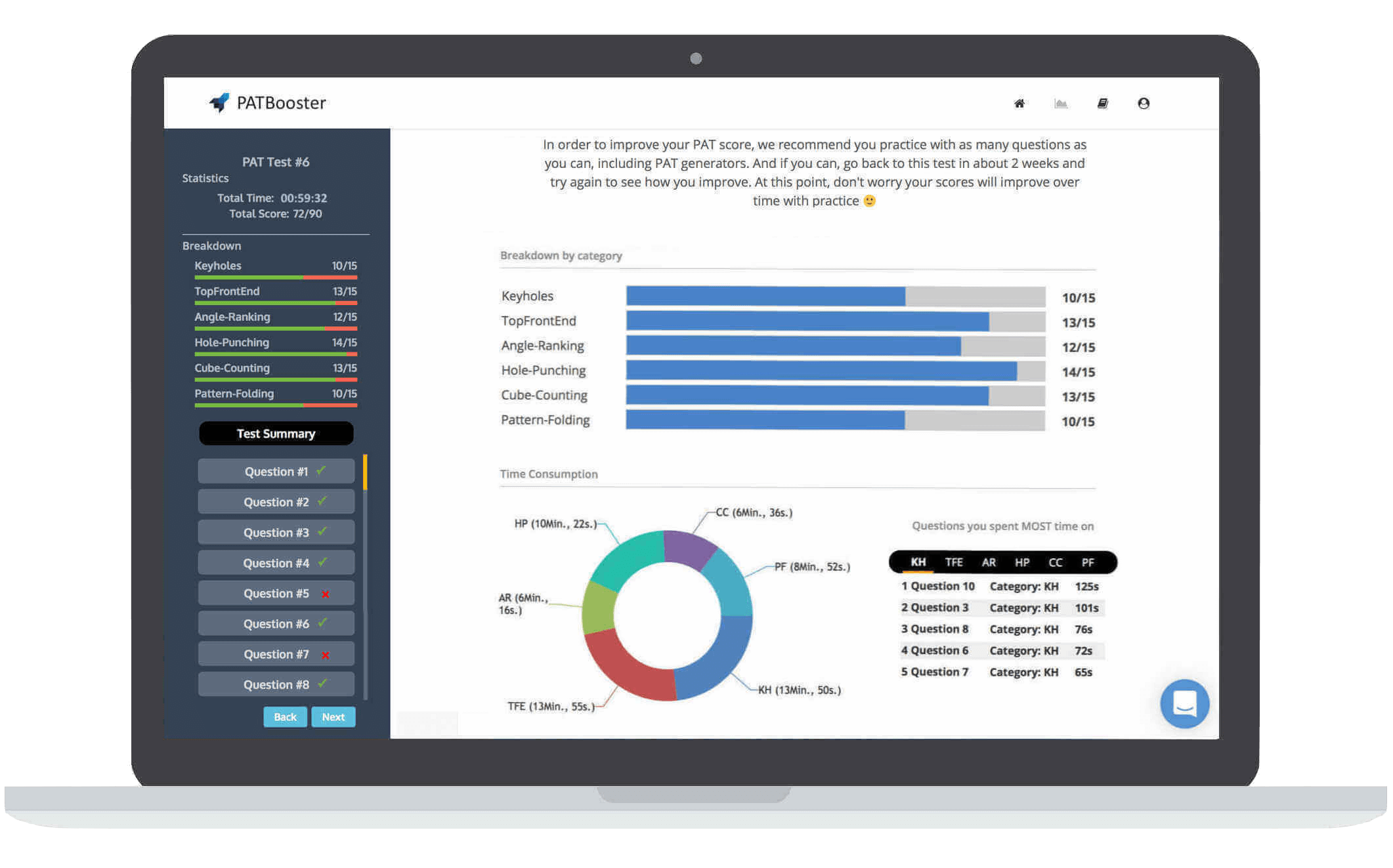Switch to the PF tab
This screenshot has width=1393, height=868.
click(x=1088, y=562)
